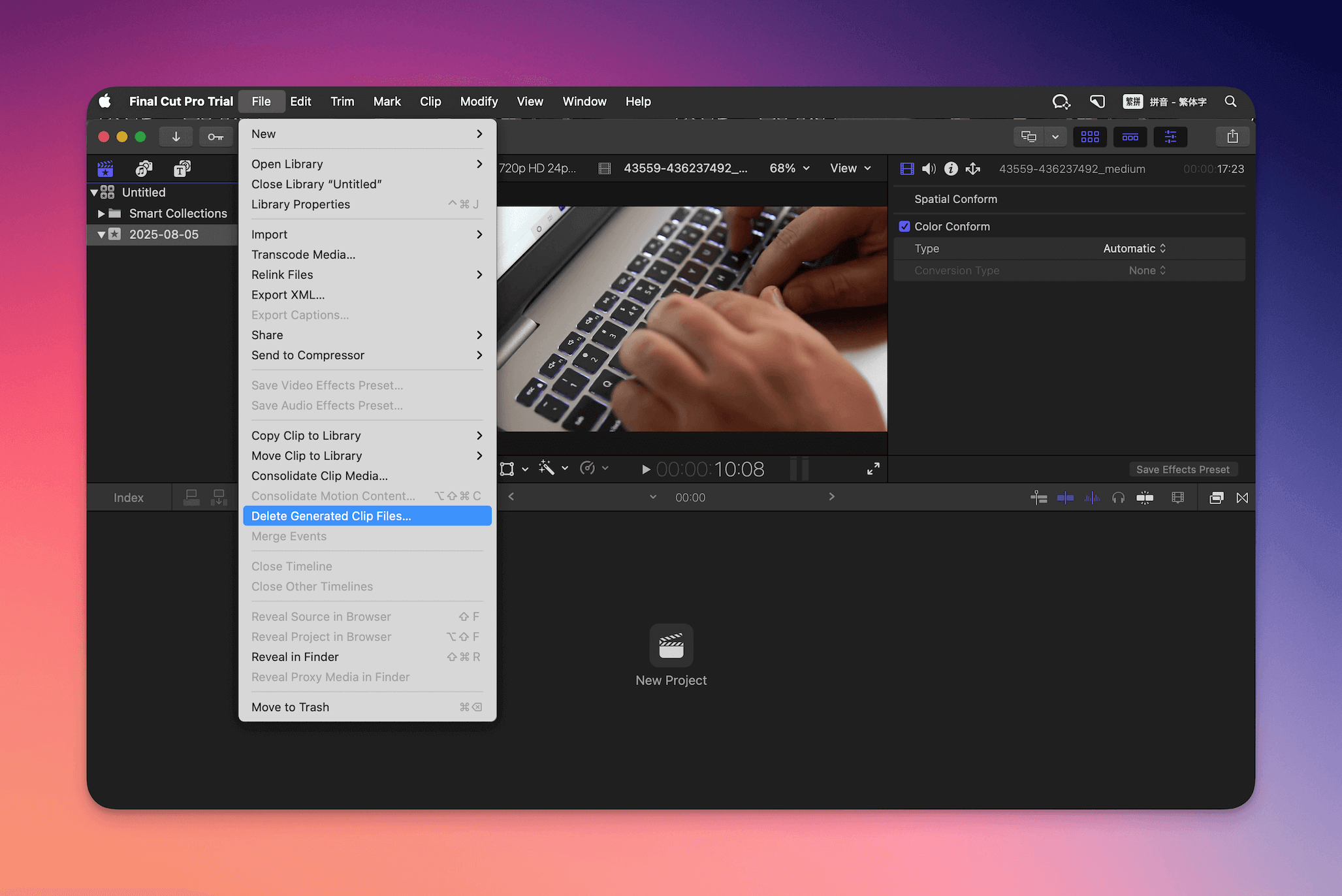Click the New Project clapperboard button
1342x896 pixels.
(671, 646)
